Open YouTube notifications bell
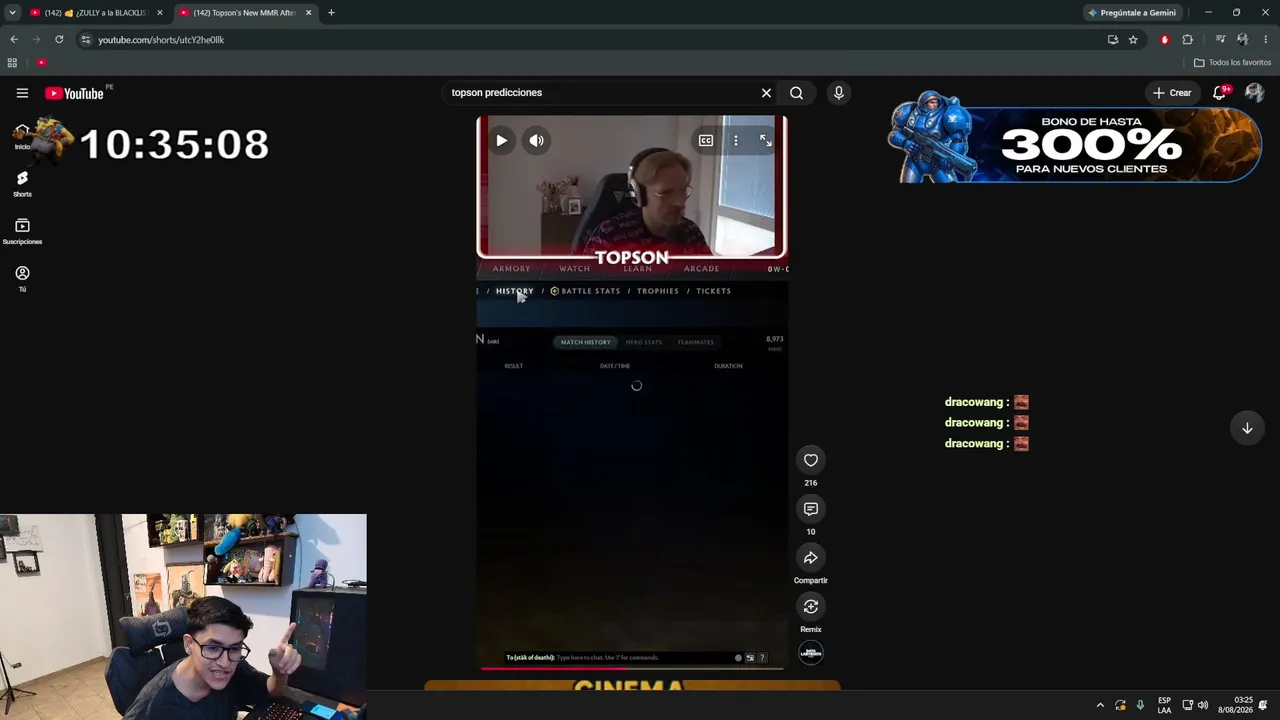Image resolution: width=1280 pixels, height=720 pixels. point(1220,93)
